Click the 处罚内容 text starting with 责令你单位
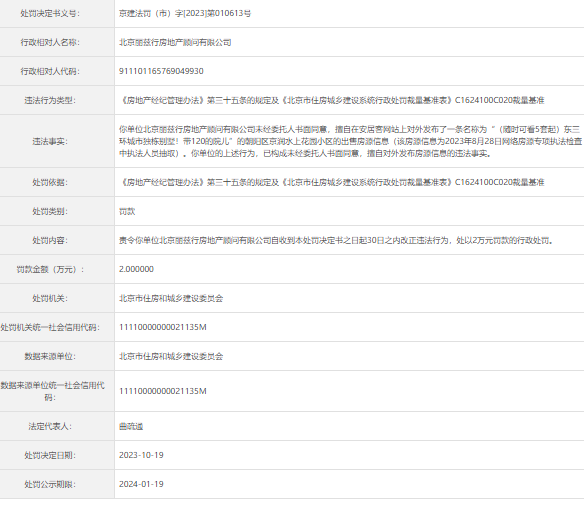Image resolution: width=584 pixels, height=508 pixels. click(336, 241)
